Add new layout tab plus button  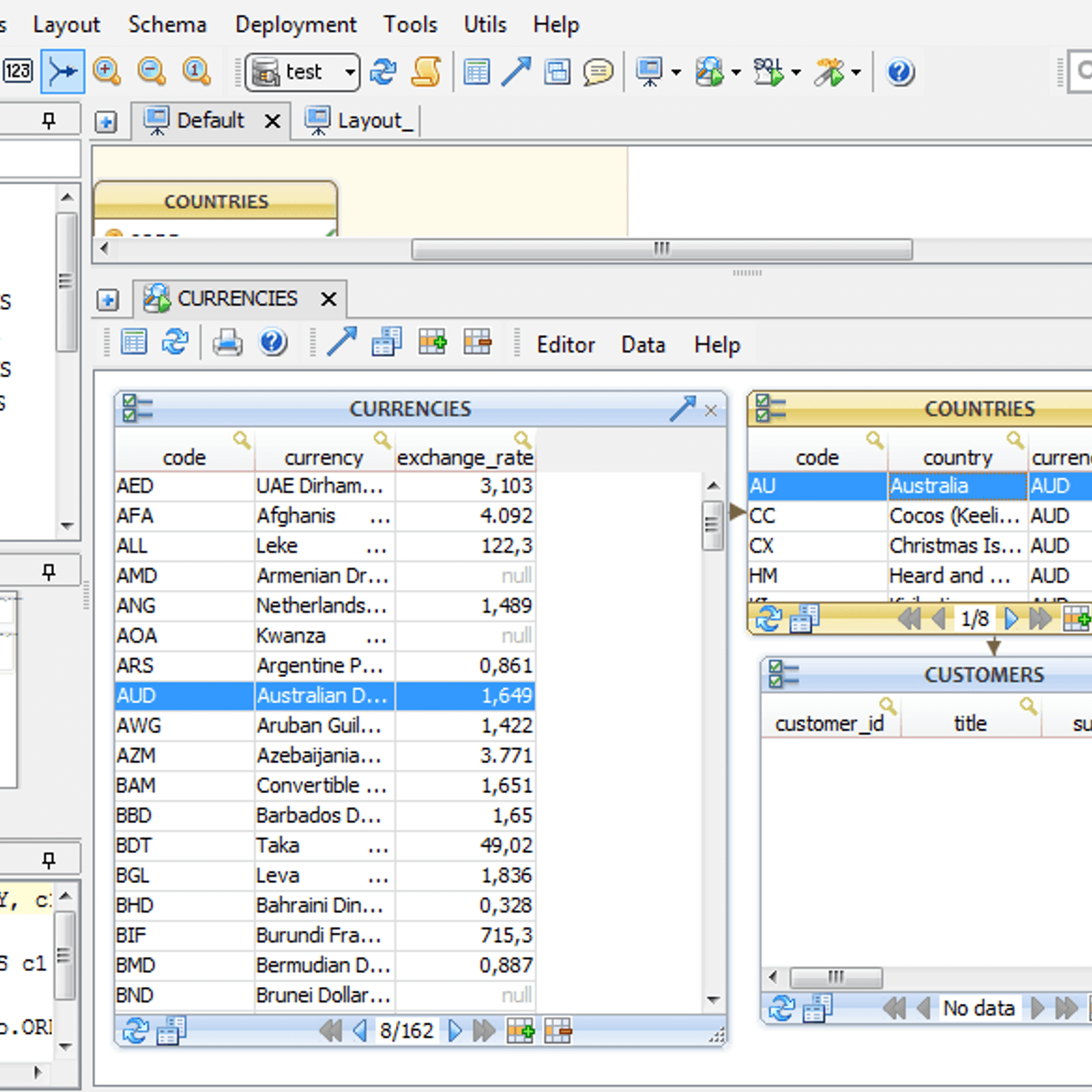pyautogui.click(x=105, y=122)
